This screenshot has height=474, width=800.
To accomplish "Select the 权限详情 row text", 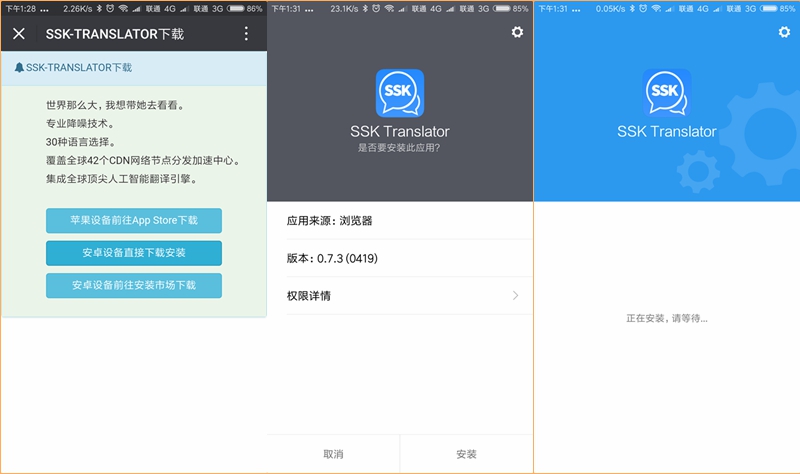I will (x=309, y=296).
